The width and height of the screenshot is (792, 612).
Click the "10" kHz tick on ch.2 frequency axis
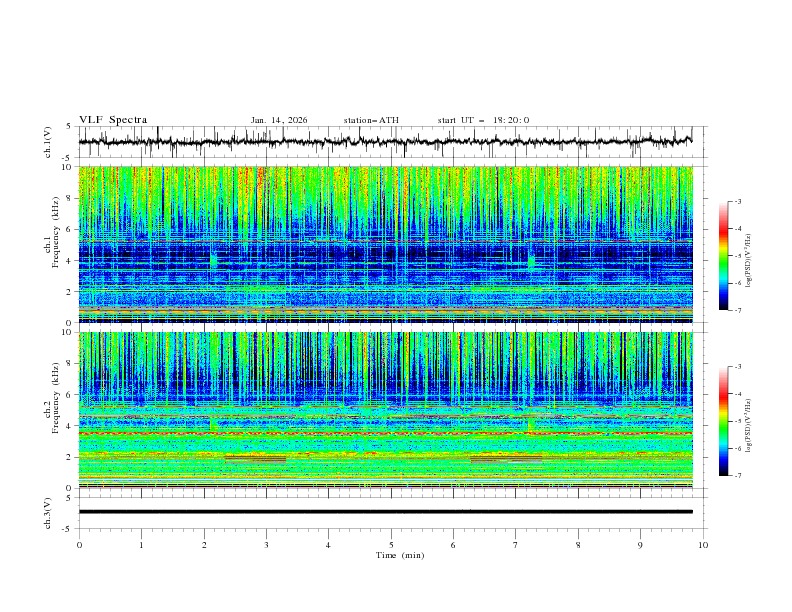point(68,332)
